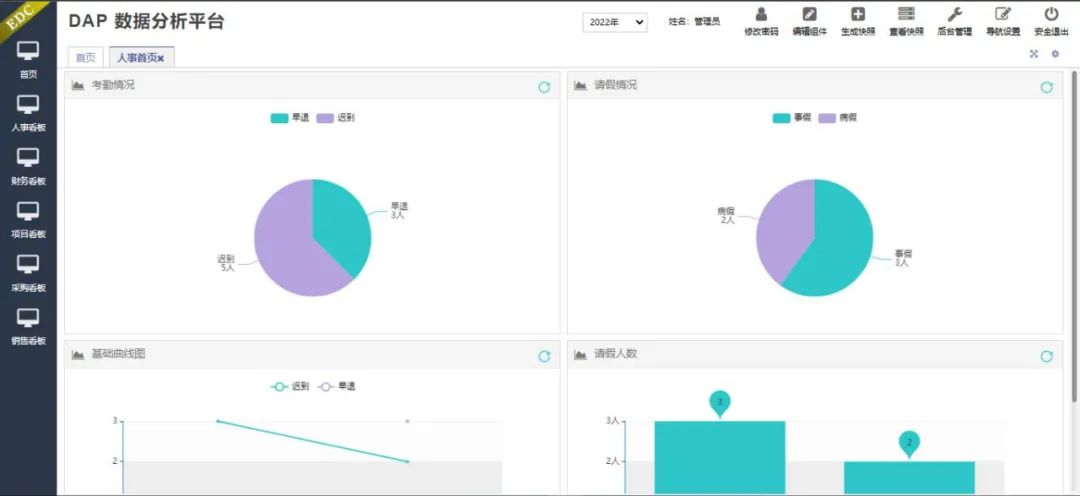
Task: Click the pin marker labeled 2
Action: [x=909, y=444]
